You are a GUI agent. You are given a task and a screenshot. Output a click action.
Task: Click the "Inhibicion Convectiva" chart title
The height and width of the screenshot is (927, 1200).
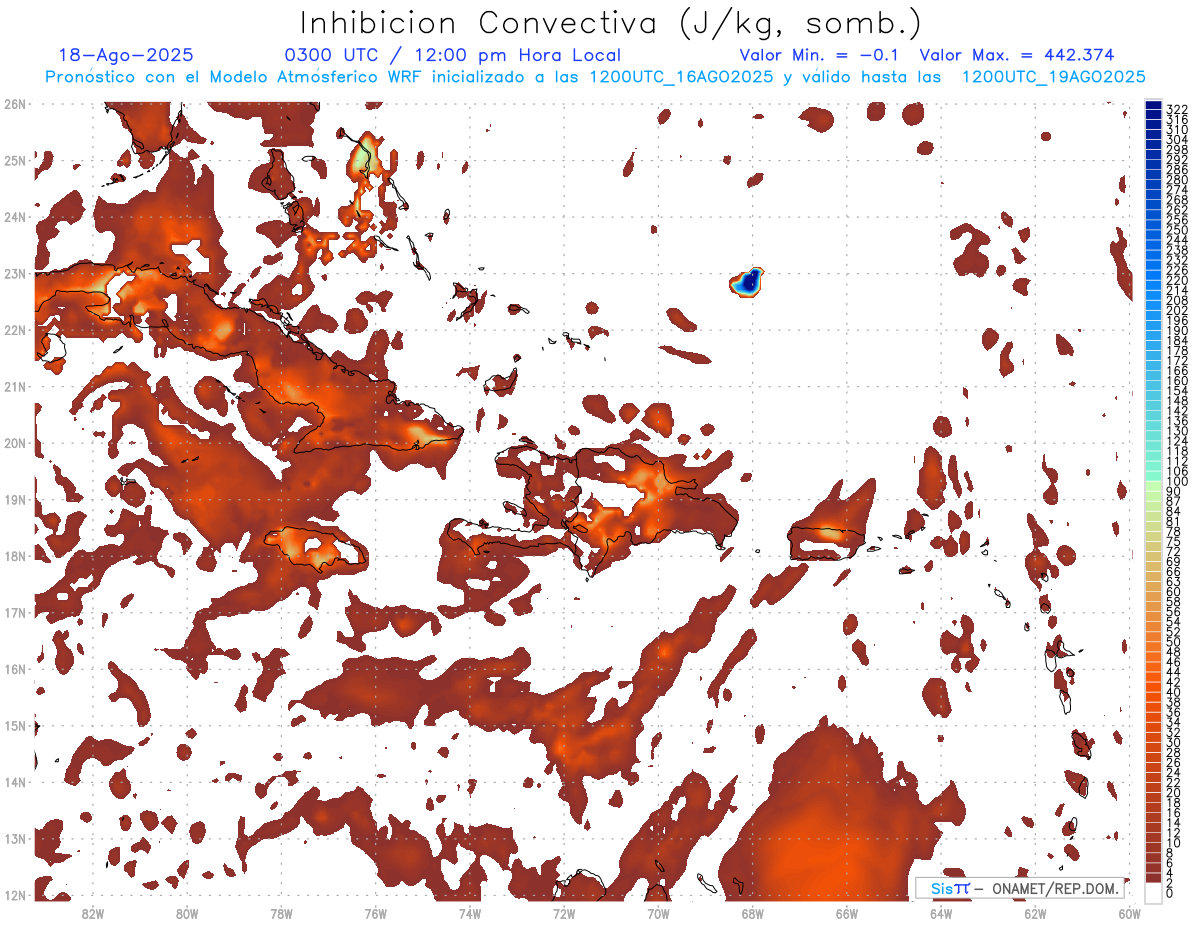(611, 23)
